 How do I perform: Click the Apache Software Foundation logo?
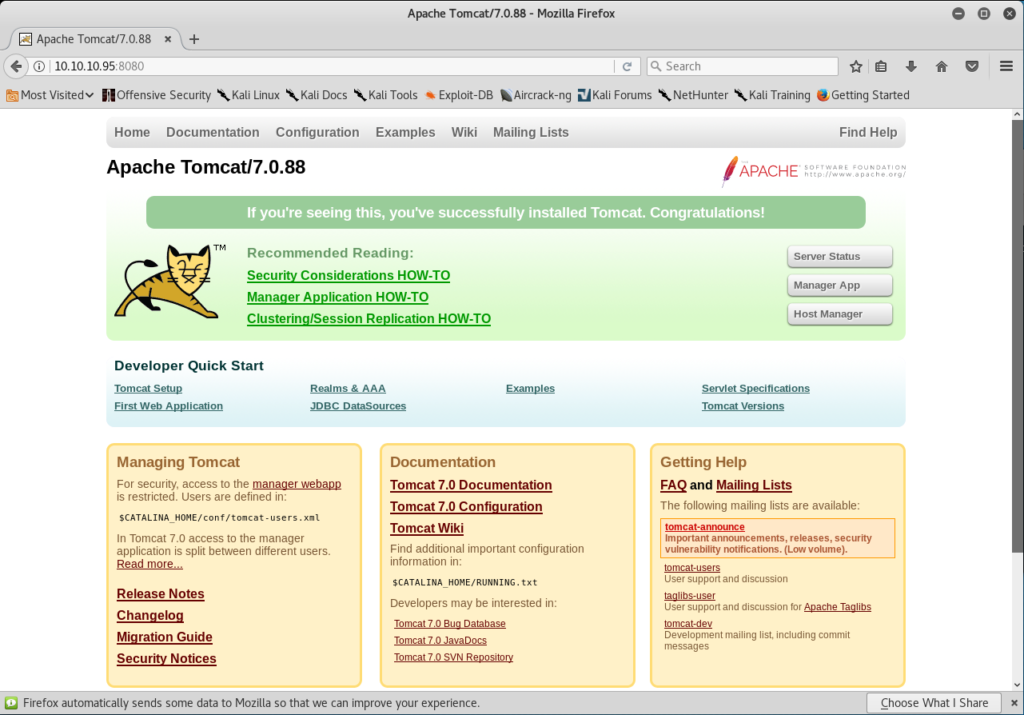[814, 171]
